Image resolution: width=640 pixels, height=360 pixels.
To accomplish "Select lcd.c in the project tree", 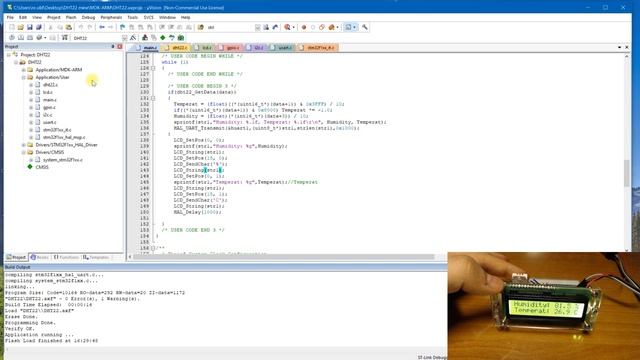I will tap(48, 92).
